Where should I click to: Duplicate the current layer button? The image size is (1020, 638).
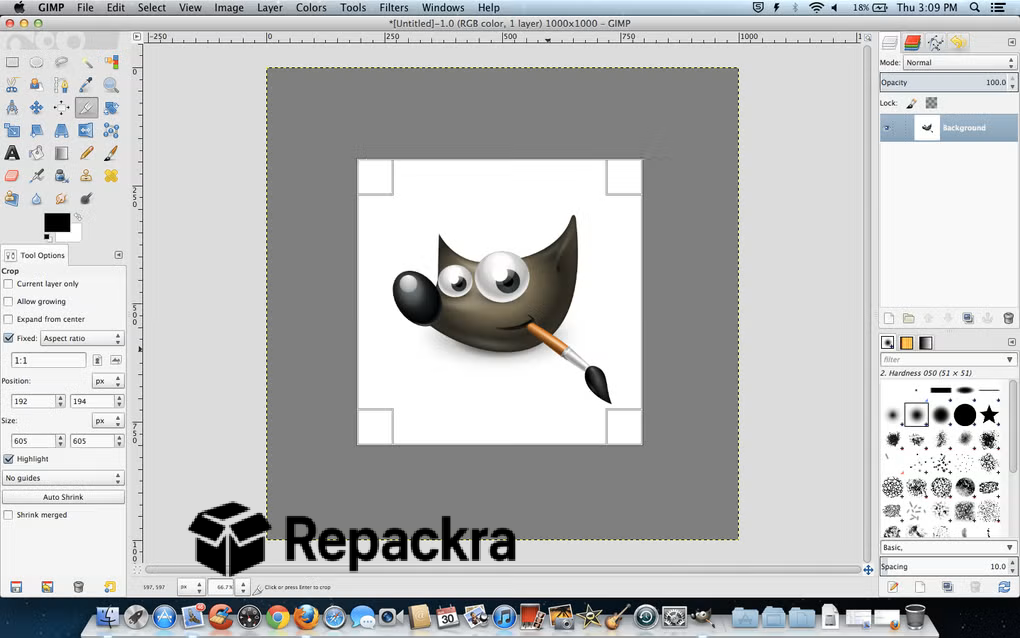968,318
